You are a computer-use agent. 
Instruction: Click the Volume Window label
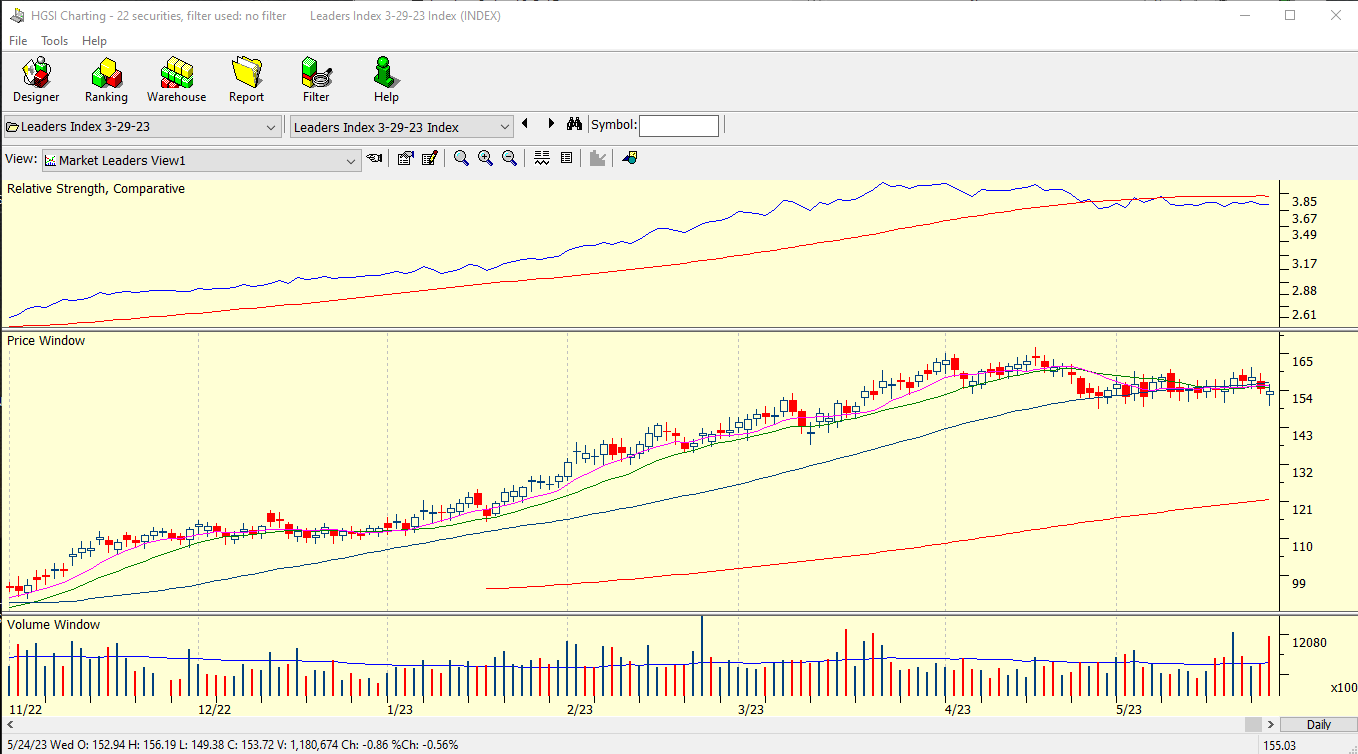click(54, 625)
